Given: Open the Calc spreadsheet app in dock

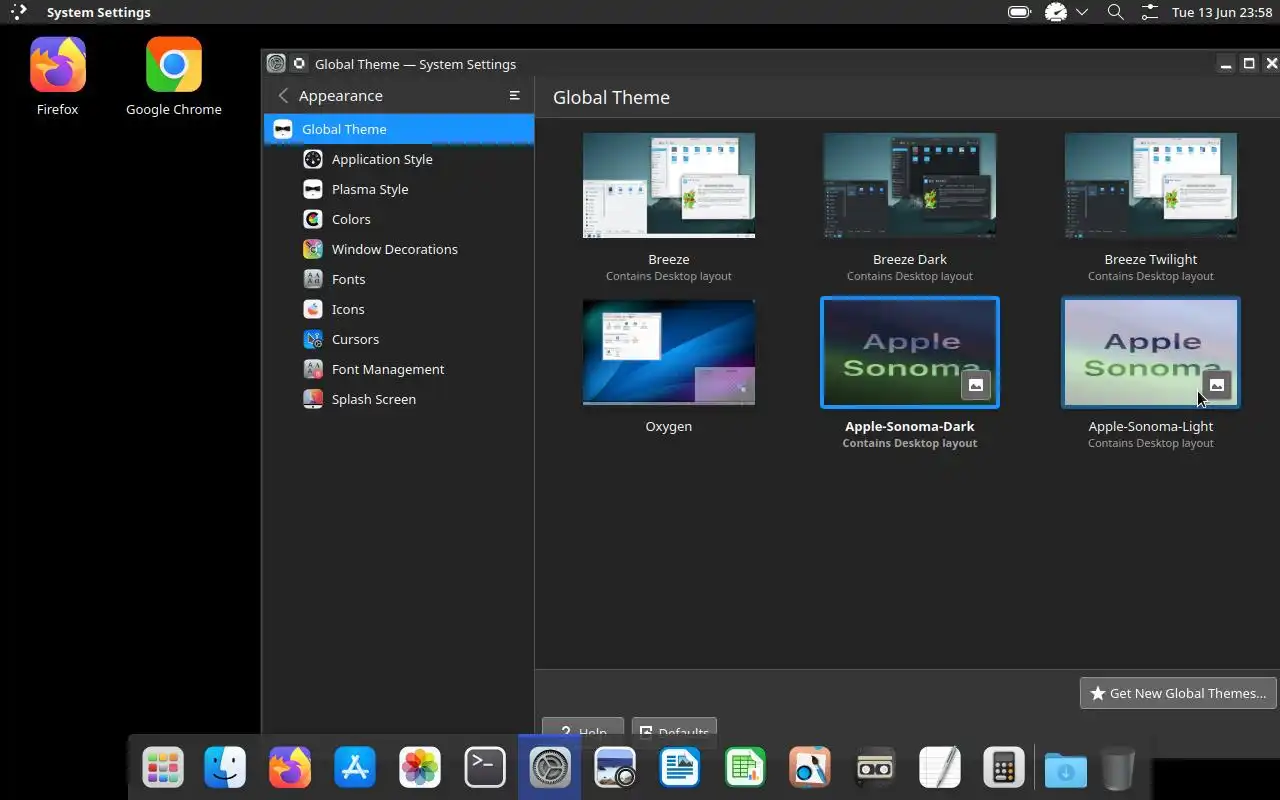Looking at the screenshot, I should point(745,768).
